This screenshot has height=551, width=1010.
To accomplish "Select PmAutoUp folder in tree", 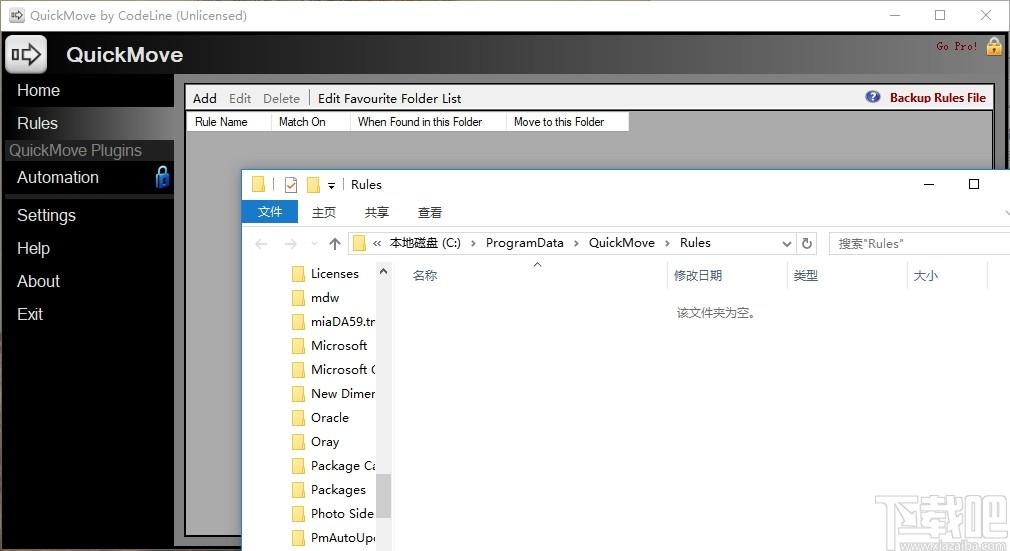I will pyautogui.click(x=333, y=537).
